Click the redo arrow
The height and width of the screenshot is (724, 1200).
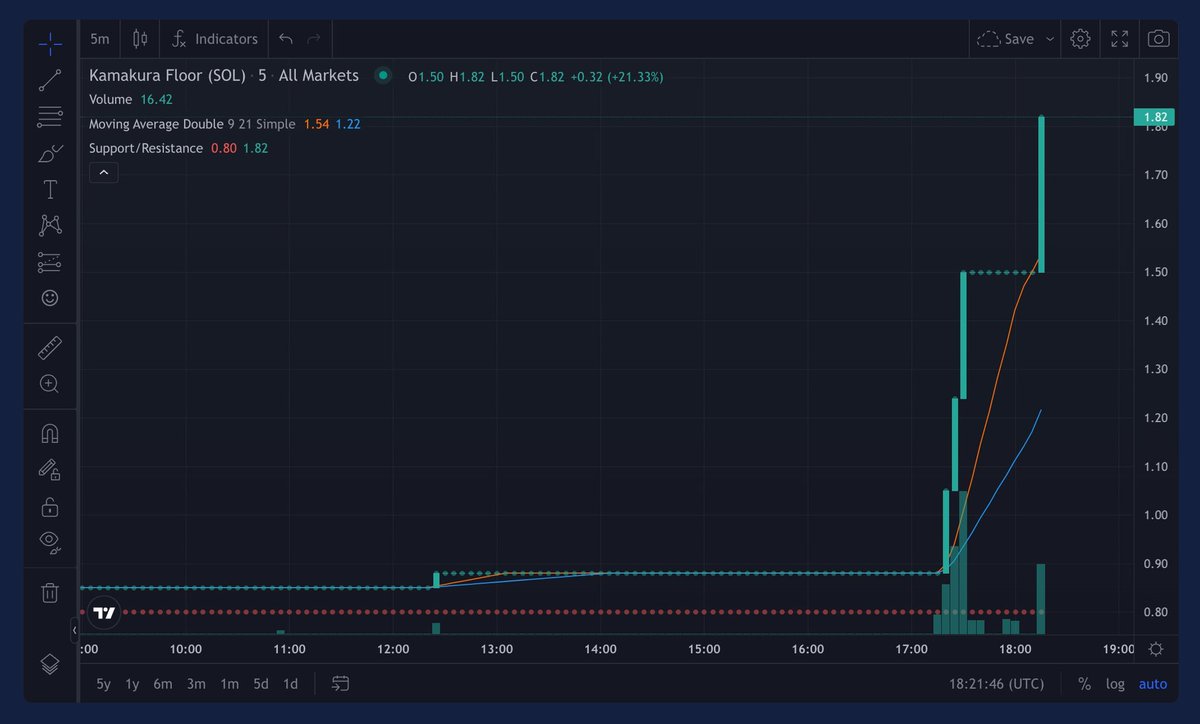(x=314, y=39)
